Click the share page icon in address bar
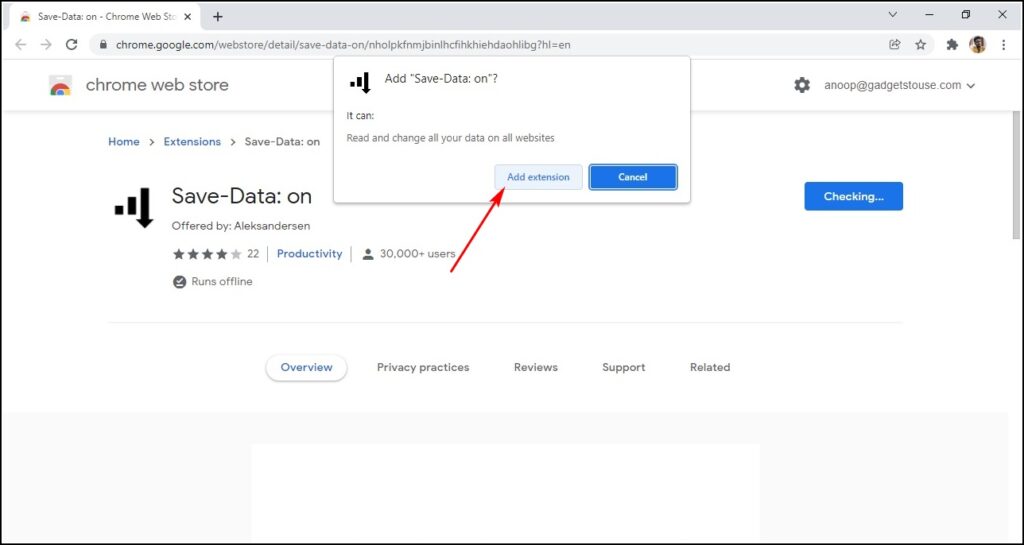 pyautogui.click(x=895, y=44)
